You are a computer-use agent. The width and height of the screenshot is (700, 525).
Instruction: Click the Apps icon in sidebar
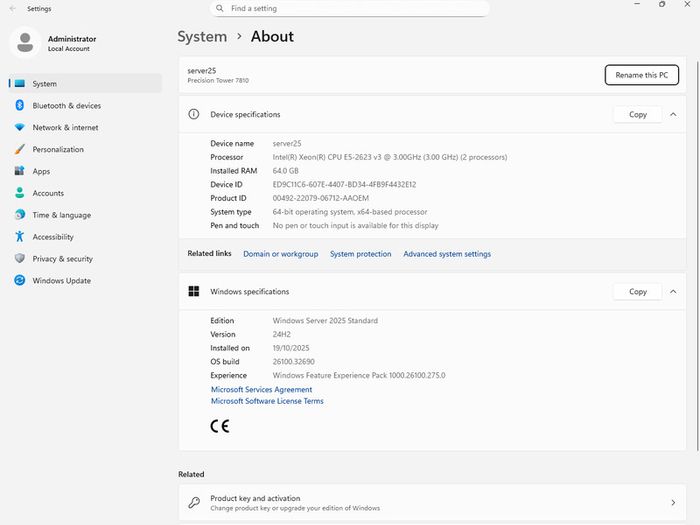tap(20, 171)
